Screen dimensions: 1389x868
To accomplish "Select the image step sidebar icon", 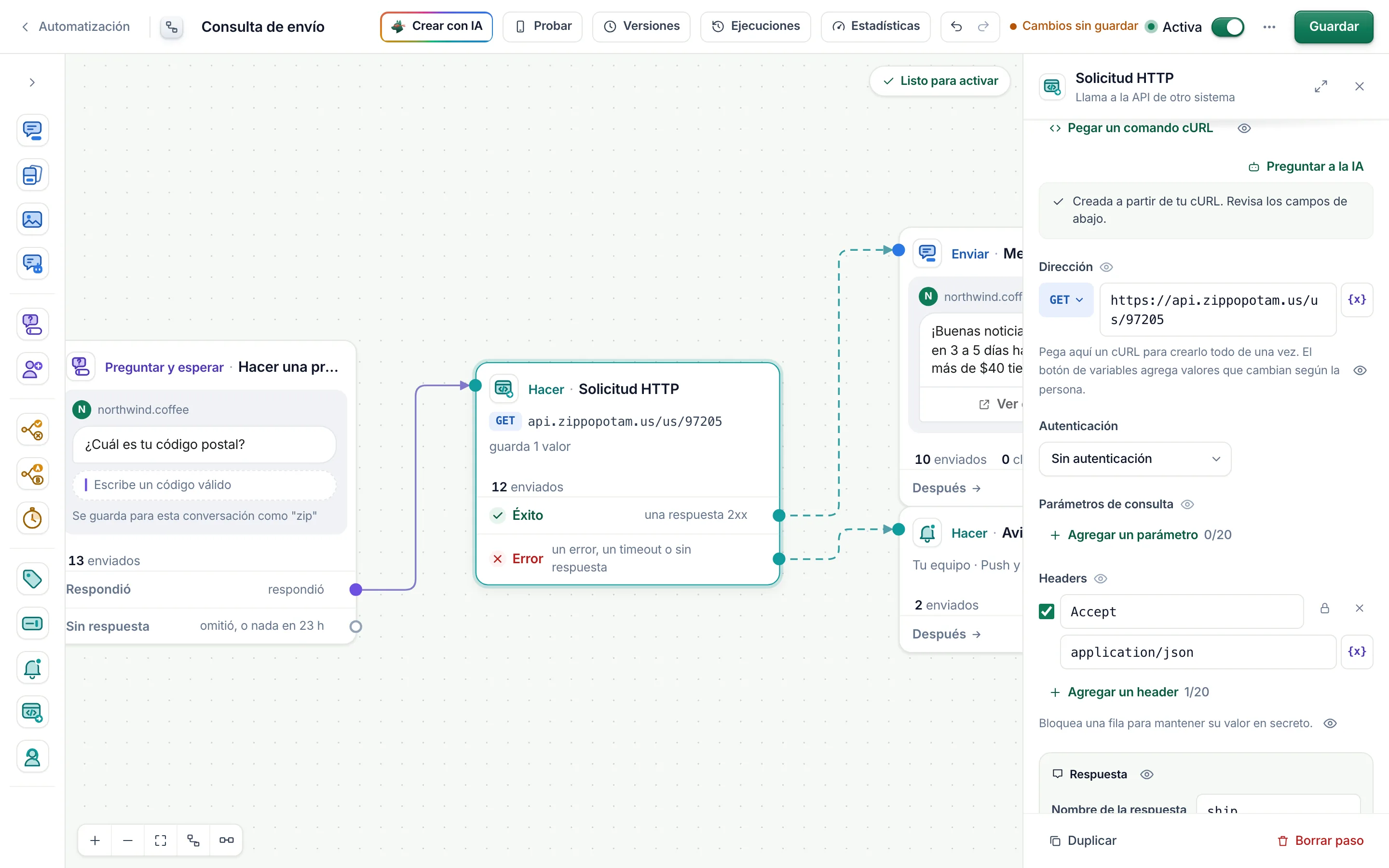I will (x=32, y=219).
